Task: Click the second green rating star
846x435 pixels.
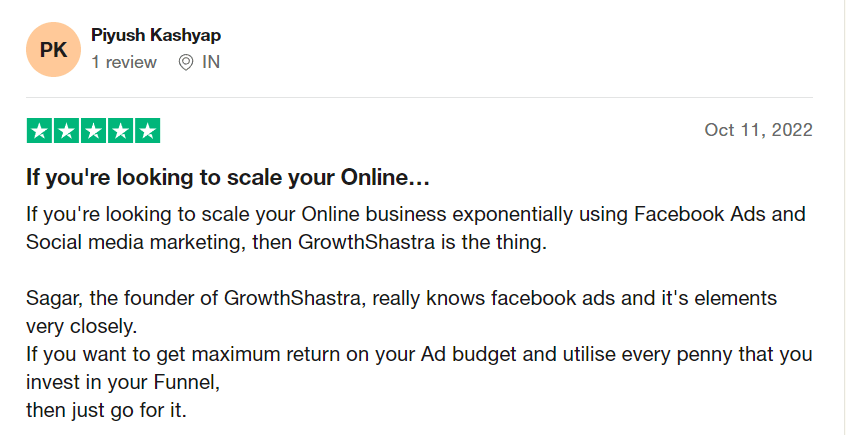Action: coord(66,131)
